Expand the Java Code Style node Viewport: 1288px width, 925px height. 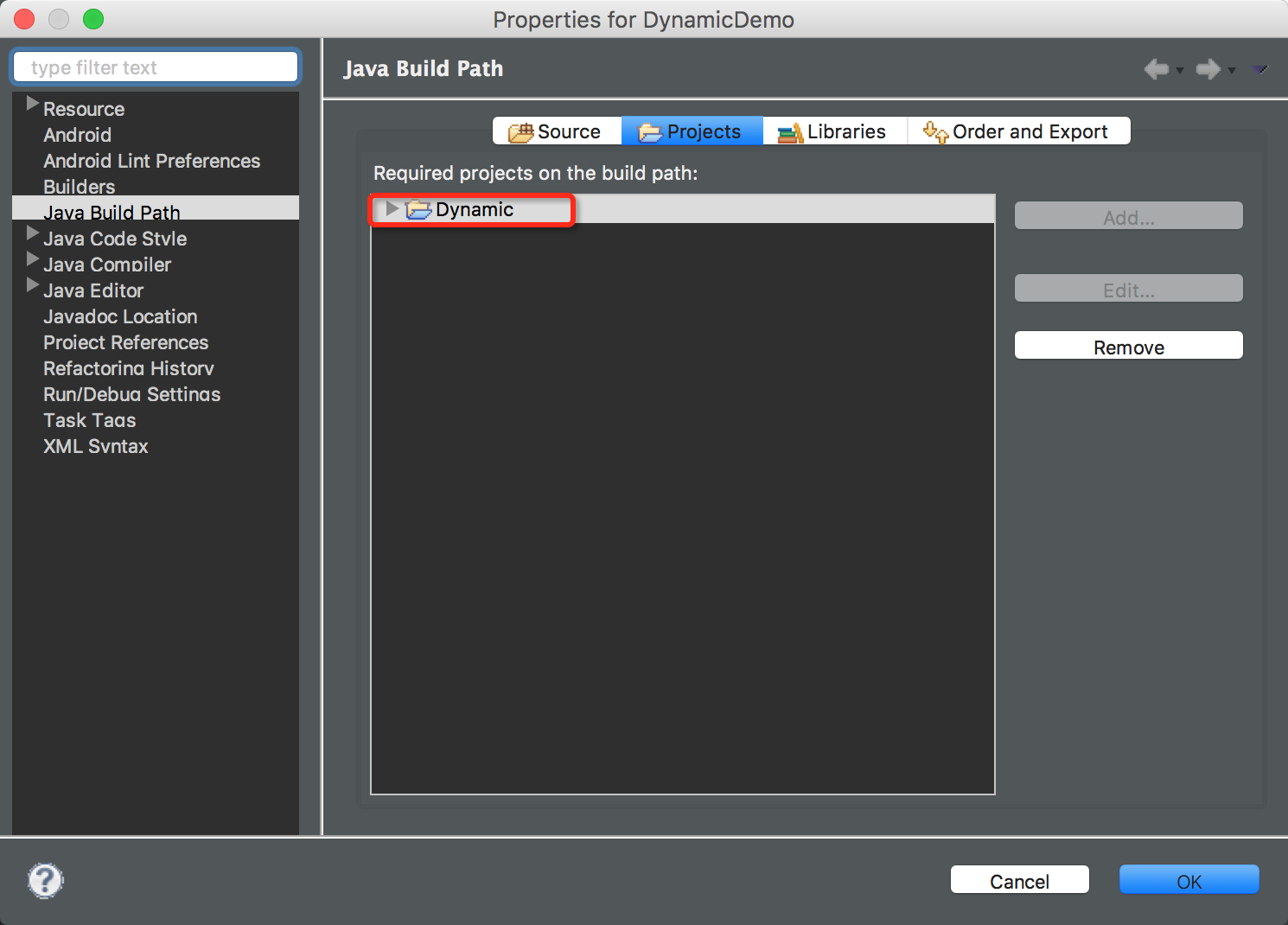coord(33,233)
